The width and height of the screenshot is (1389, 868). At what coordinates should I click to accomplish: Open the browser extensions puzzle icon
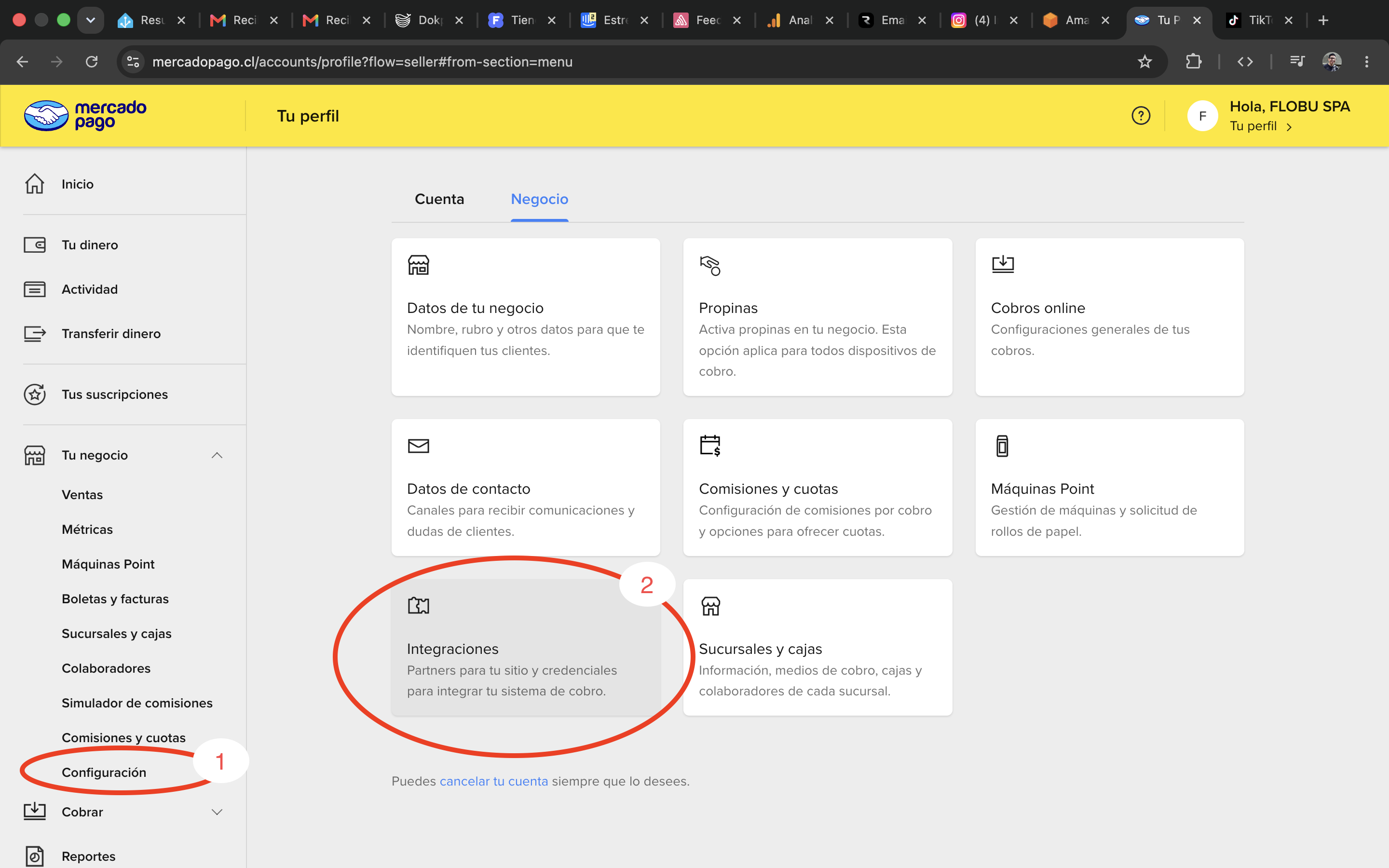[1193, 61]
